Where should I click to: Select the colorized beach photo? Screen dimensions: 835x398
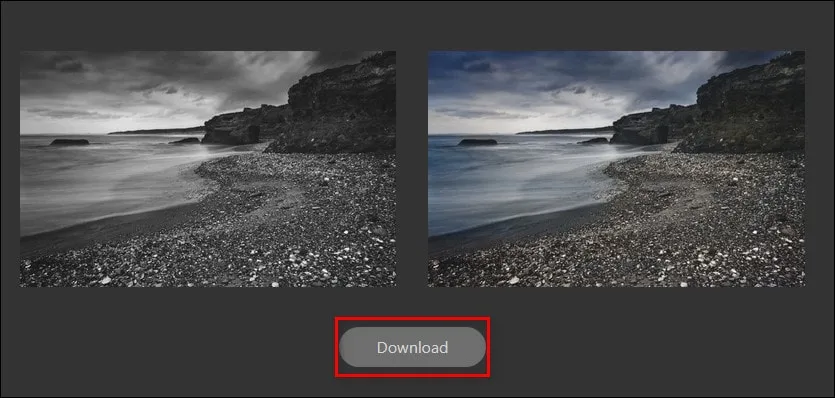(x=616, y=169)
